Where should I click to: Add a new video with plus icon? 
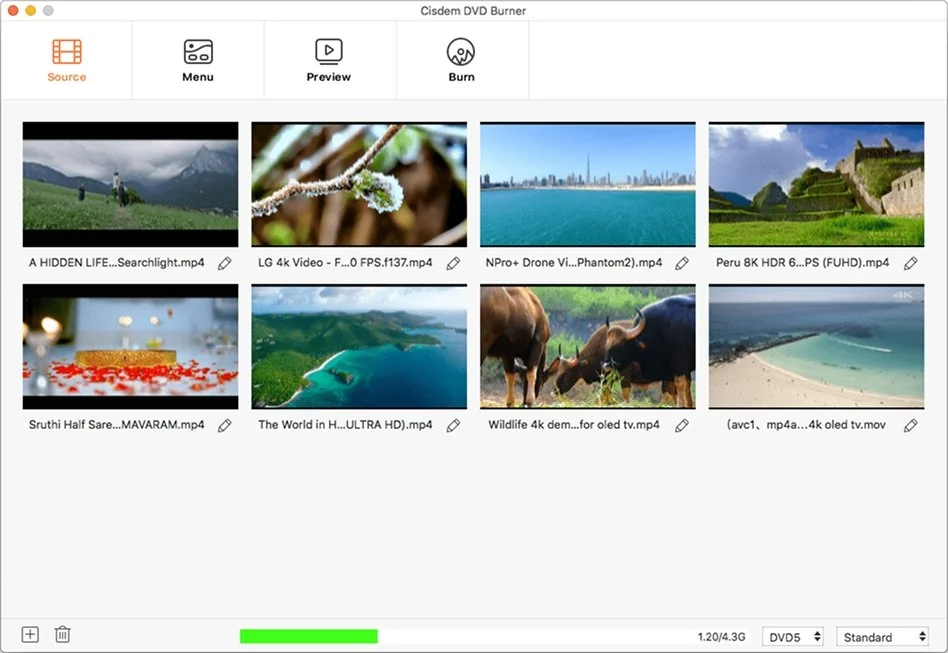click(30, 635)
